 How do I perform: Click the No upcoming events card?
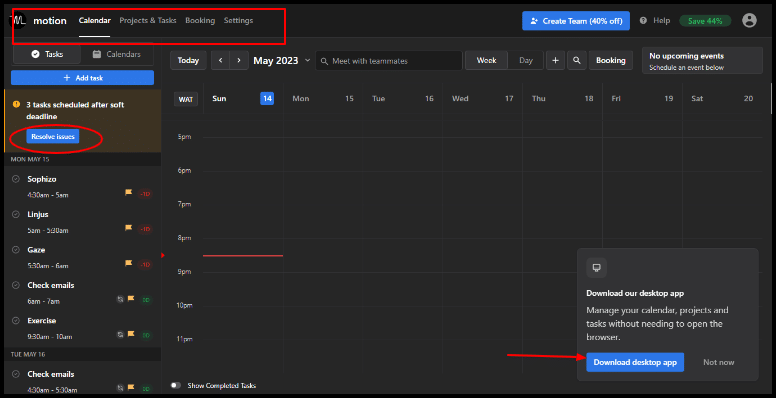tap(702, 61)
